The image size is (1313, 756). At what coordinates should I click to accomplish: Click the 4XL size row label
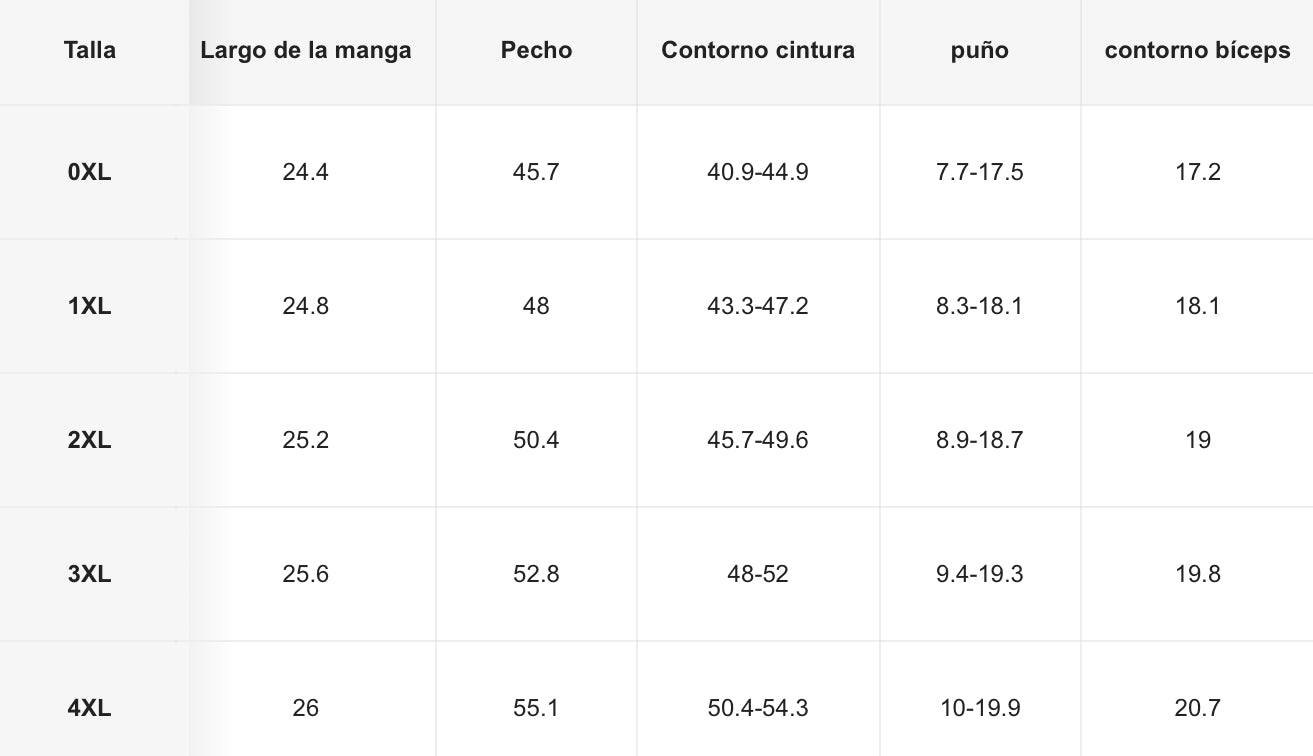(90, 708)
